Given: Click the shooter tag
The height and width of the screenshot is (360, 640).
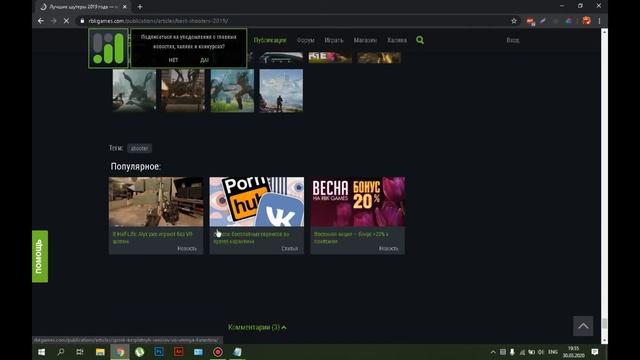Looking at the screenshot, I should 140,148.
